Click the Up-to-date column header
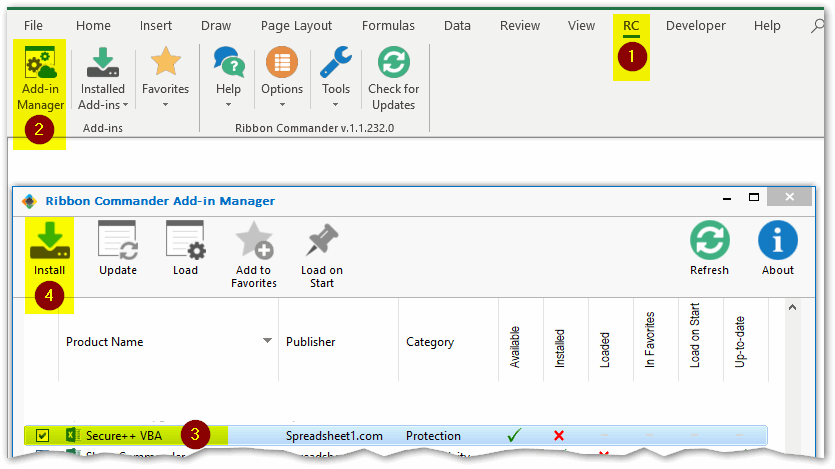This screenshot has height=469, width=835. [x=739, y=342]
